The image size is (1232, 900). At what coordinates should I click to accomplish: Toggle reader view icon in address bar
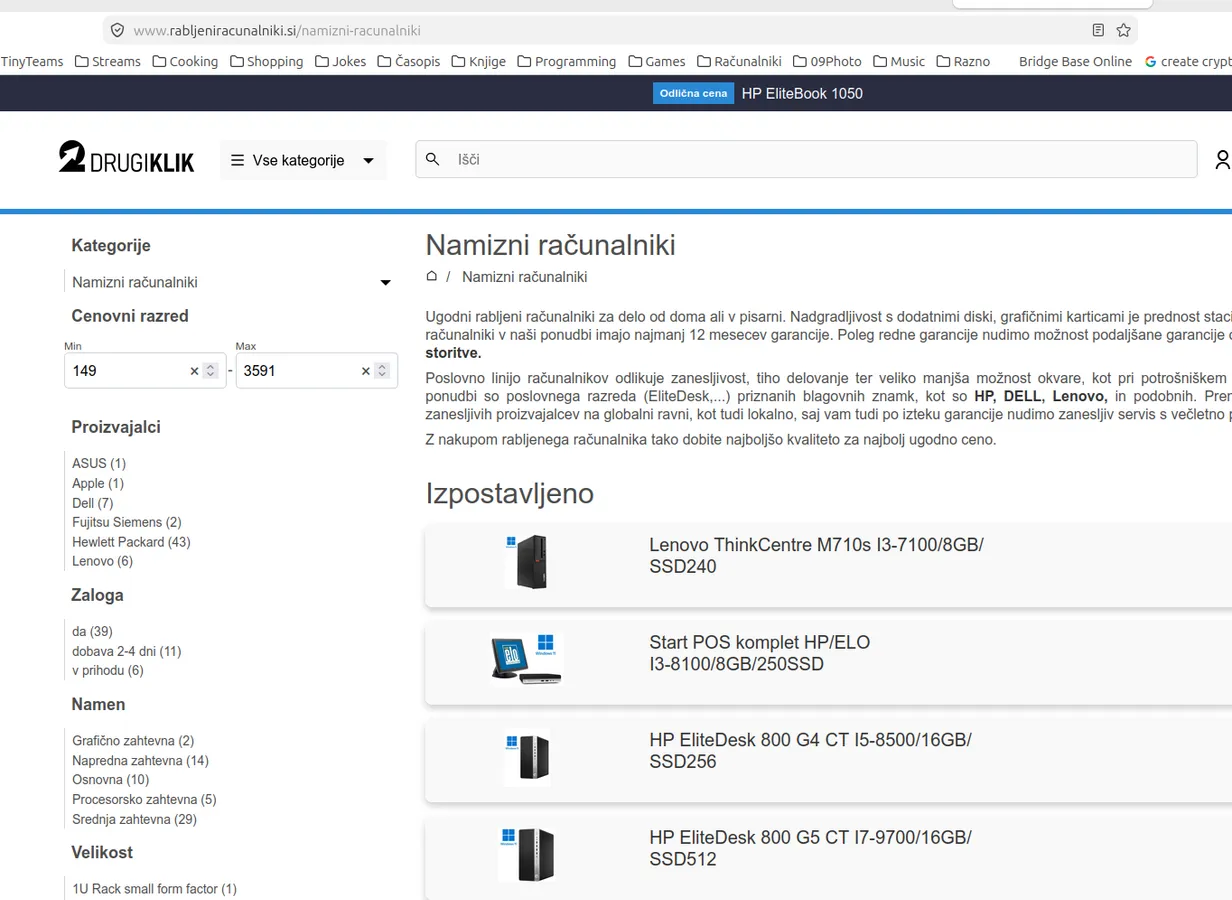click(x=1098, y=30)
